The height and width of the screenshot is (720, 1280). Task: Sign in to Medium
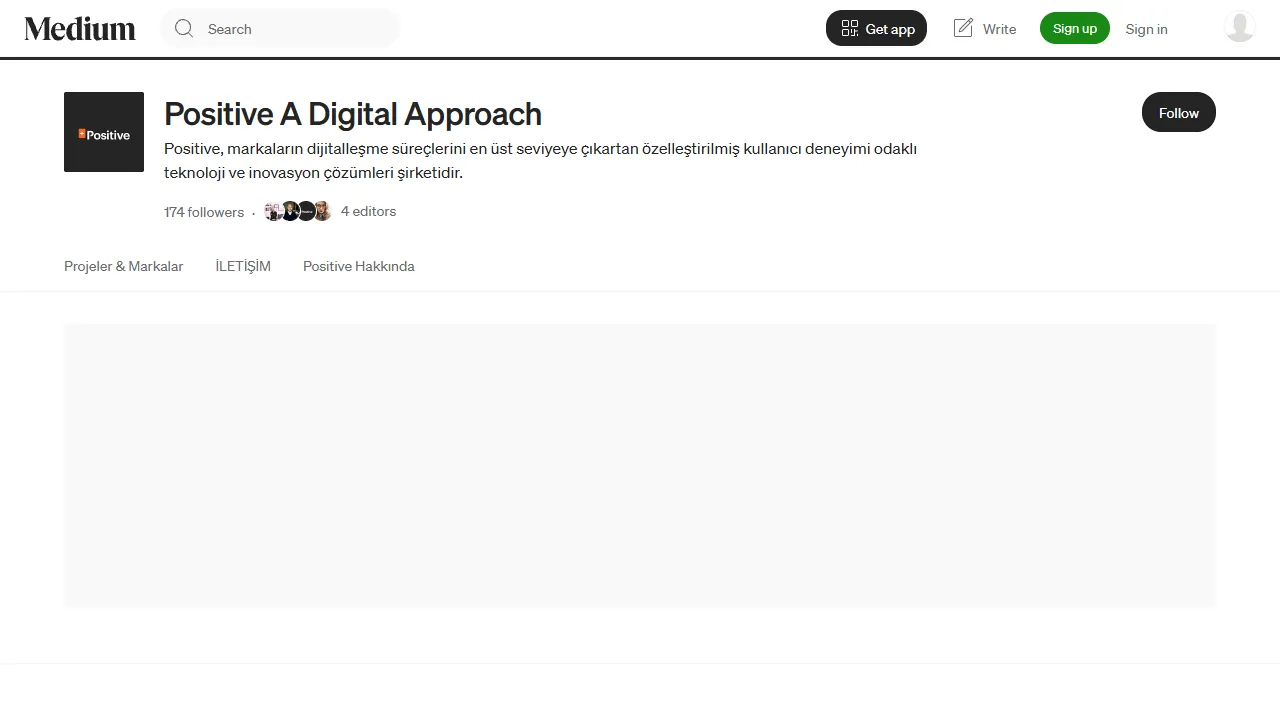click(x=1146, y=29)
